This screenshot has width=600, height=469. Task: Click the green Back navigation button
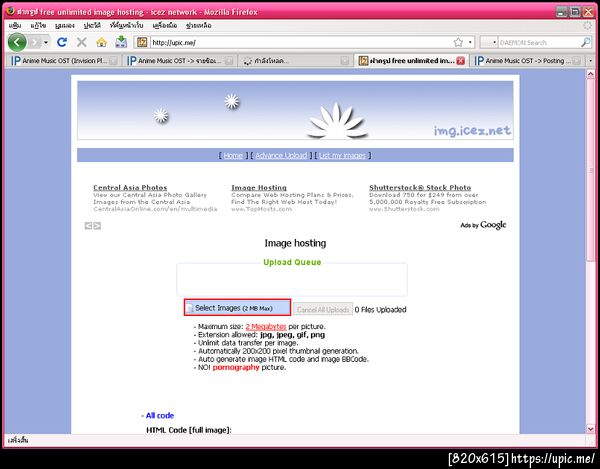pyautogui.click(x=17, y=42)
